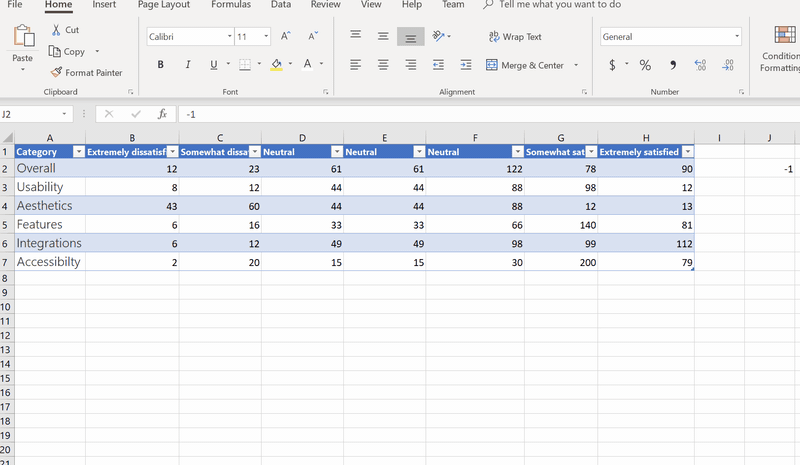The width and height of the screenshot is (800, 465).
Task: Click the Cut scissors icon
Action: (x=56, y=30)
